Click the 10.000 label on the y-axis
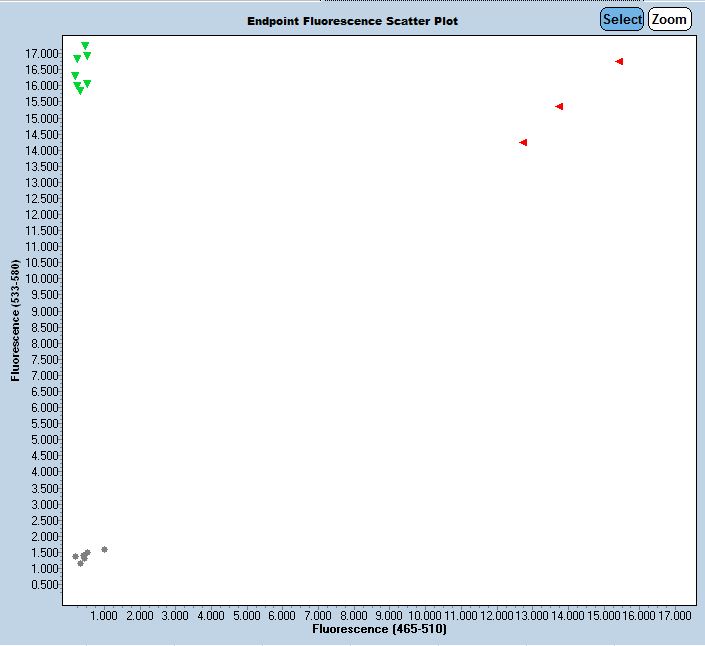Viewport: 705px width, 646px height. [42, 278]
